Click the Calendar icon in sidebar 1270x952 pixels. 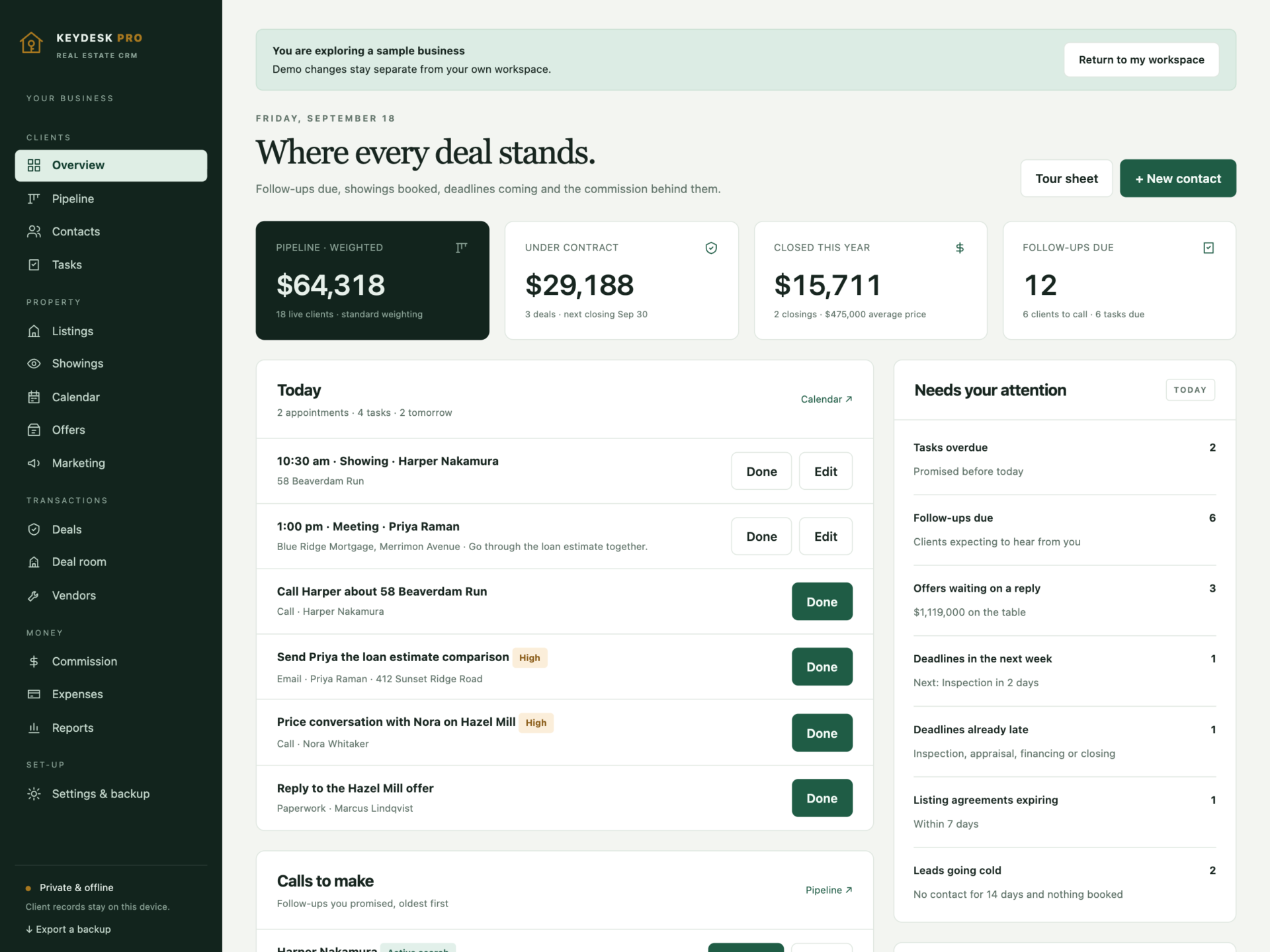pos(34,397)
